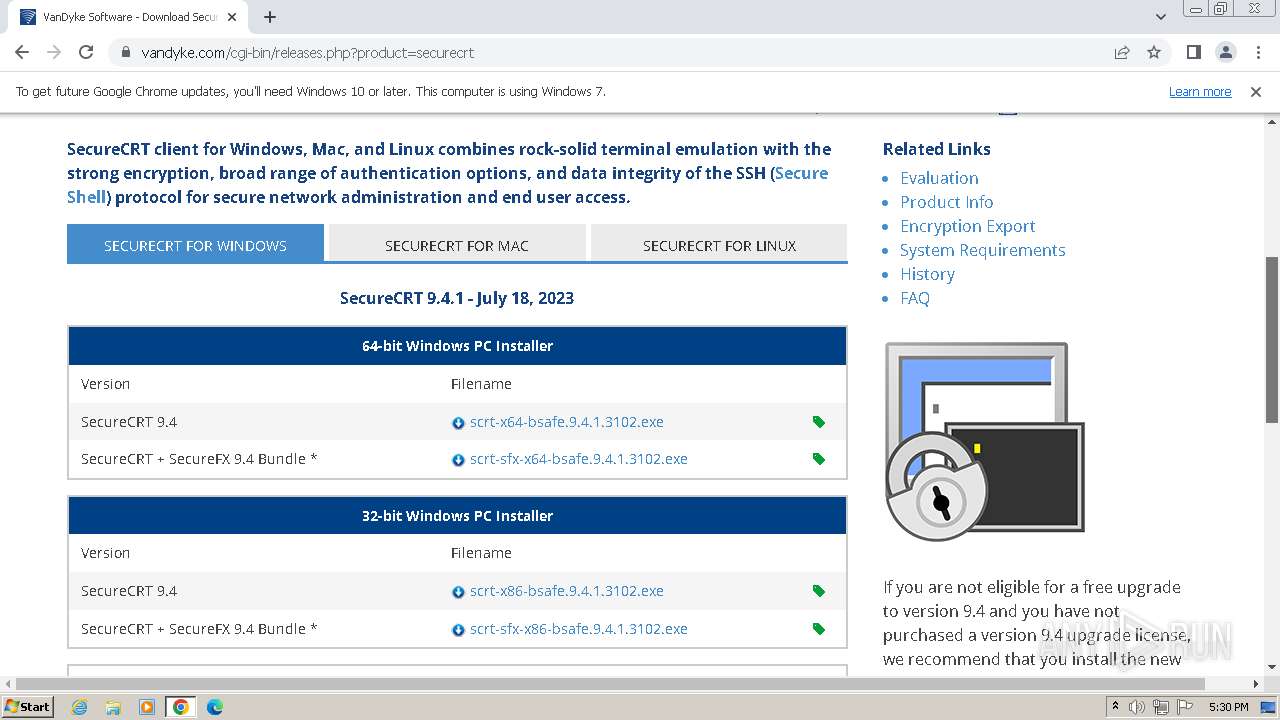Image resolution: width=1280 pixels, height=720 pixels.
Task: Open the Chrome three-dot menu
Action: [1257, 52]
